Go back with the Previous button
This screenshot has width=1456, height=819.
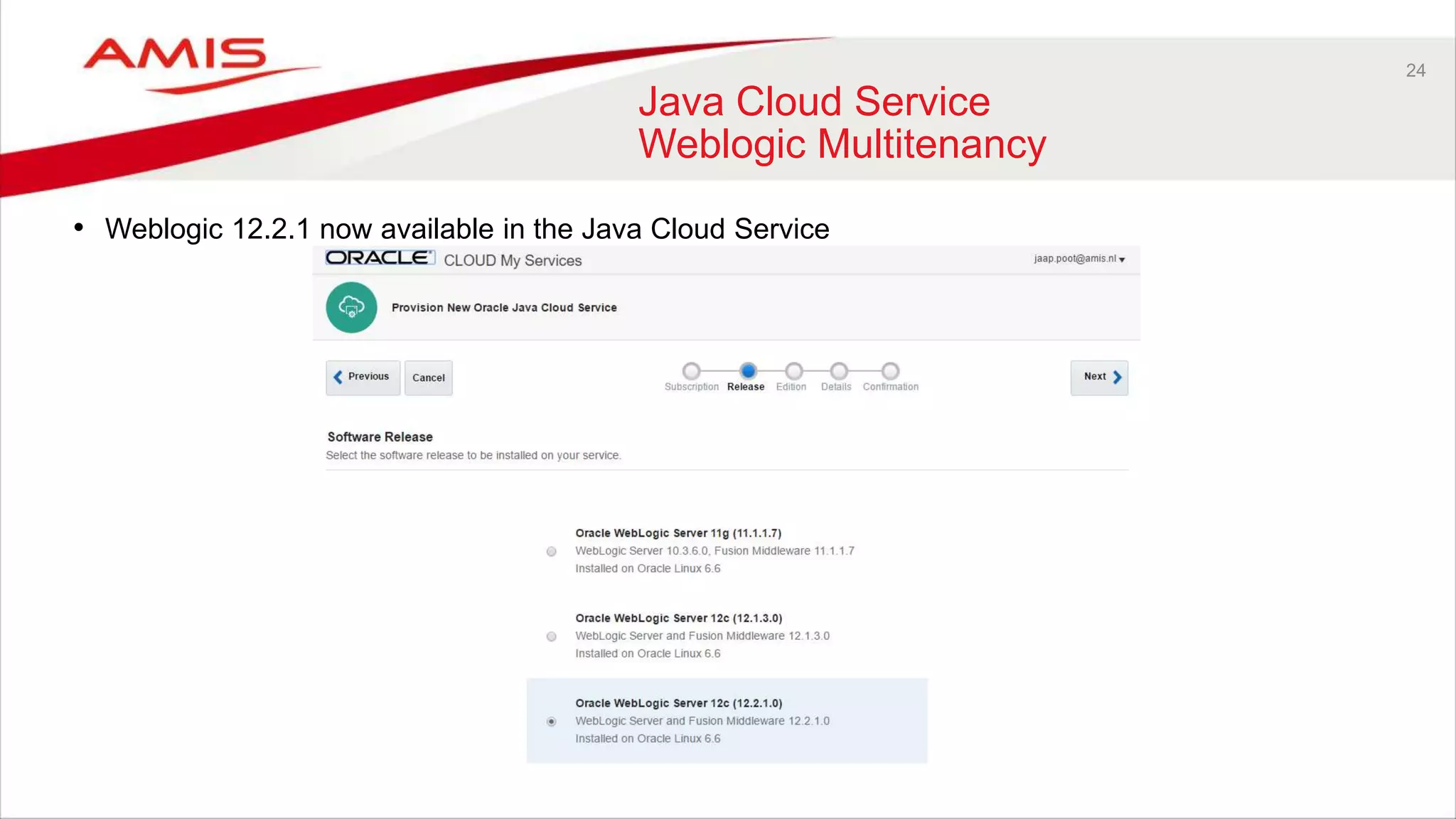tap(363, 378)
